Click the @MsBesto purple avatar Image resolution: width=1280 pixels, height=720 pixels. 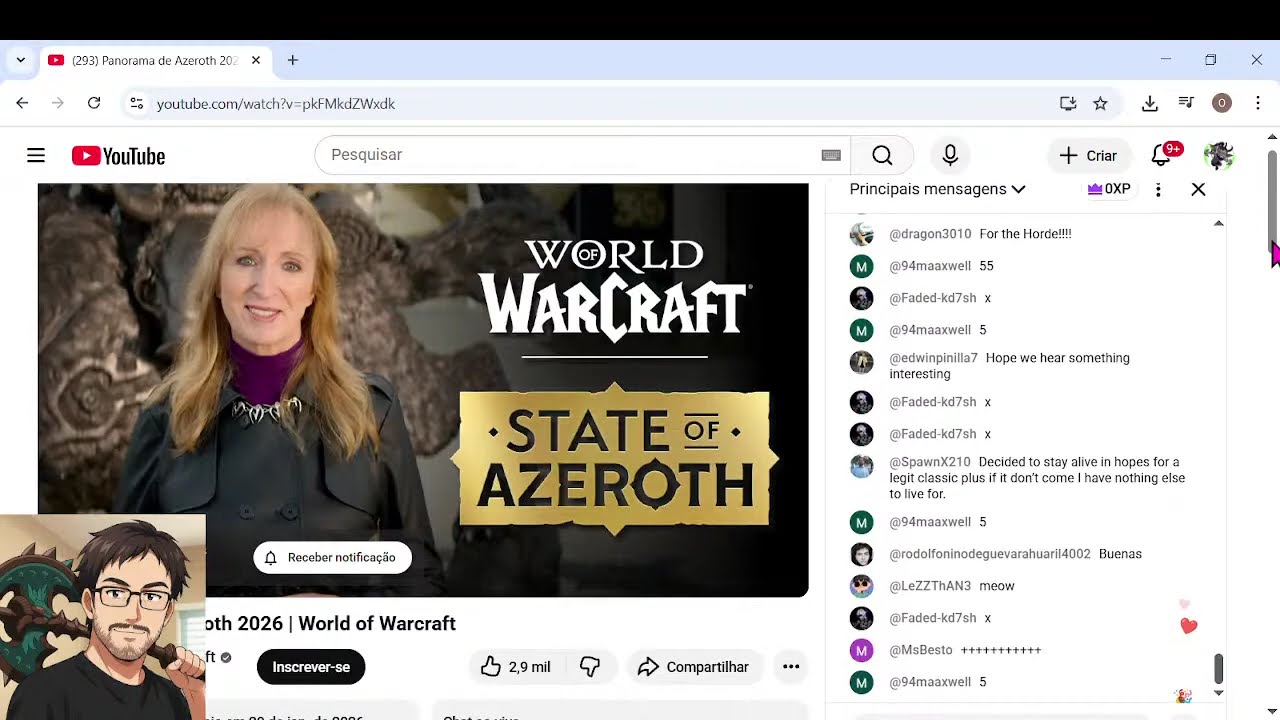pyautogui.click(x=862, y=650)
